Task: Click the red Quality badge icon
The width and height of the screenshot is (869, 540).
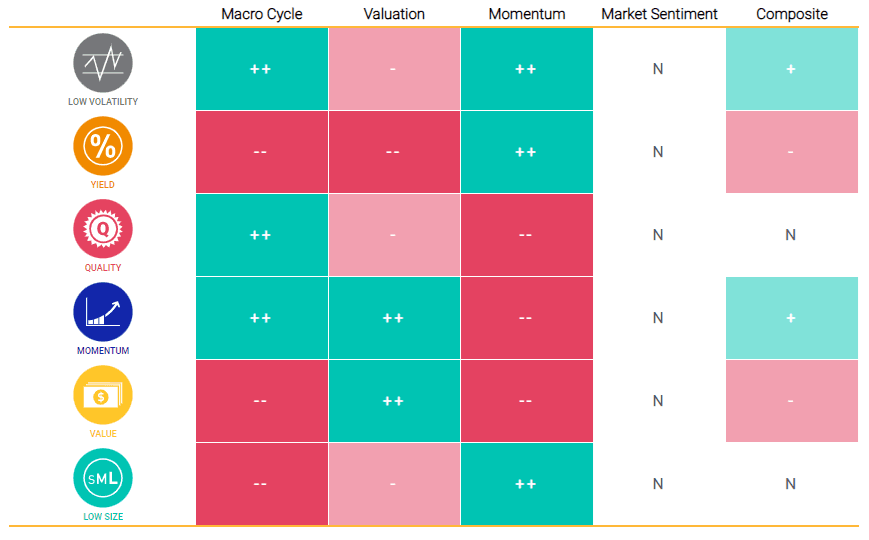Action: (103, 229)
